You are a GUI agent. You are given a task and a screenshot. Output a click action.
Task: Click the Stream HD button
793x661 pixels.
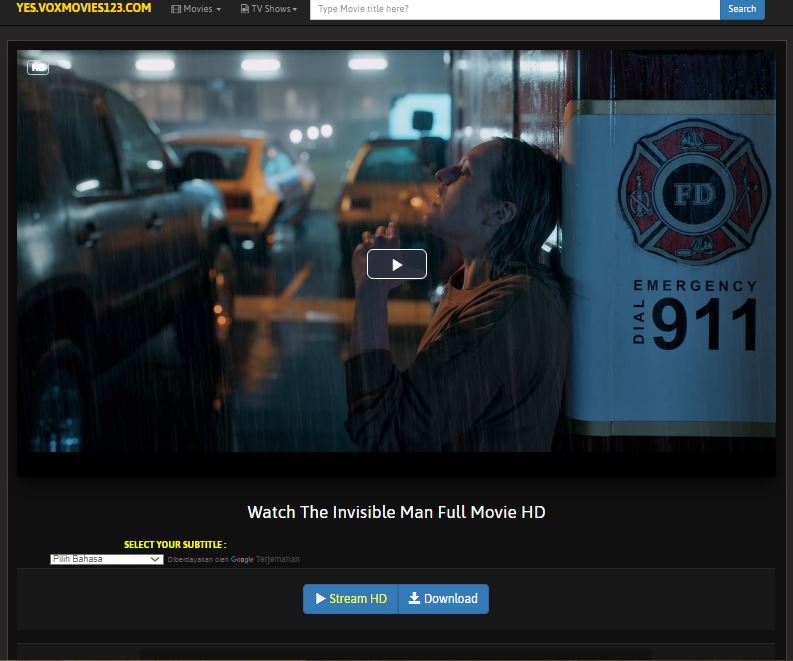tap(350, 599)
